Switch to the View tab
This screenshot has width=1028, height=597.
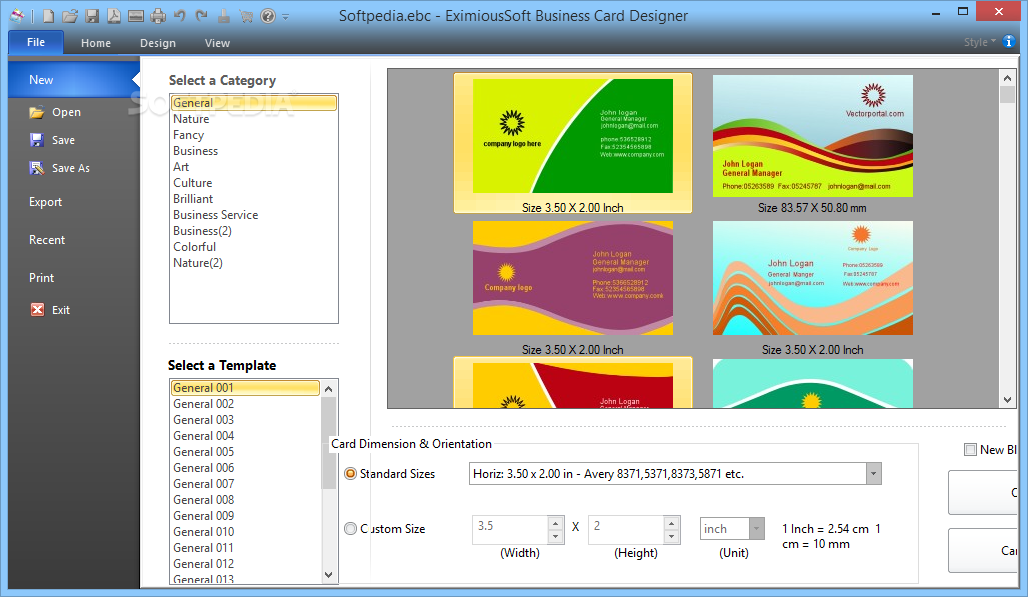click(x=217, y=43)
